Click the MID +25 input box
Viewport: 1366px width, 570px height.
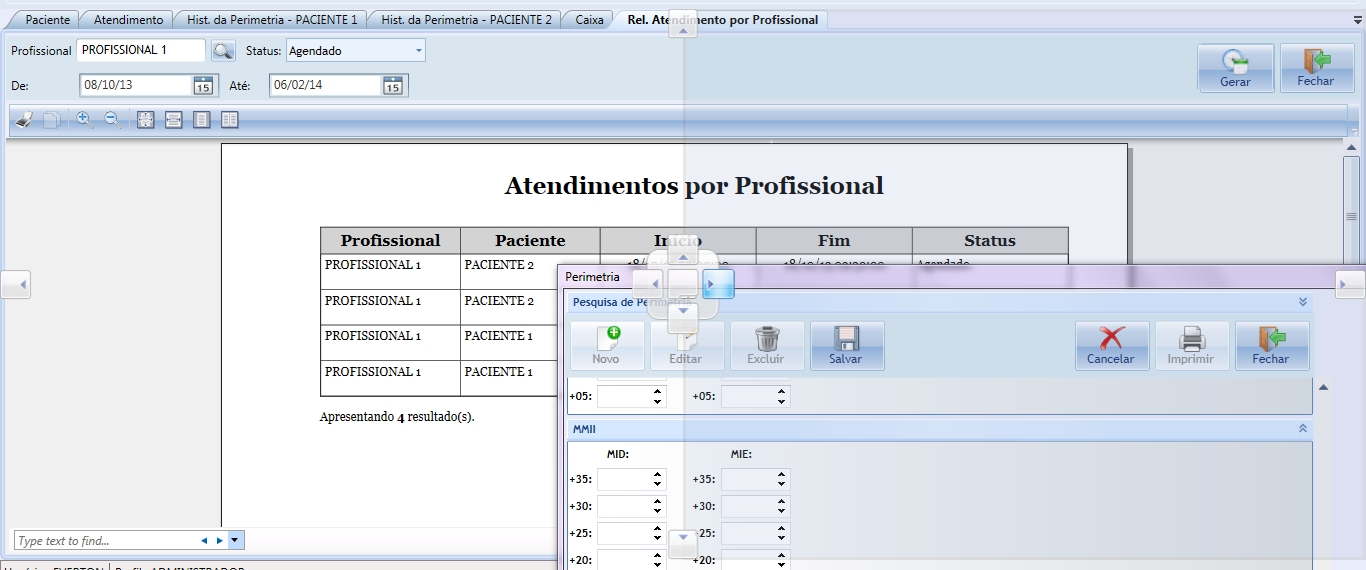click(x=624, y=534)
